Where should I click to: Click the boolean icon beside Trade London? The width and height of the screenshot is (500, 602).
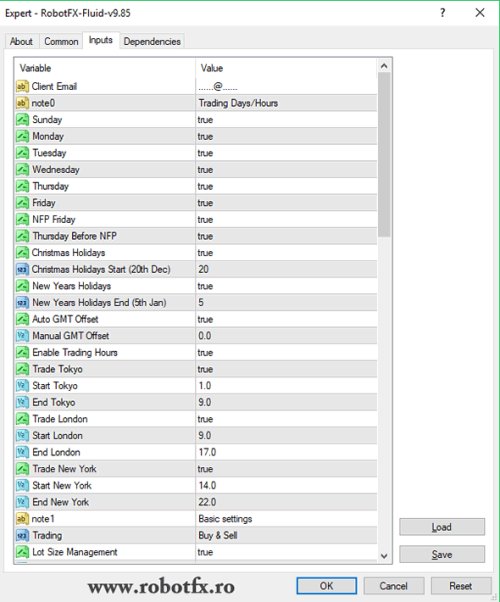pos(22,419)
